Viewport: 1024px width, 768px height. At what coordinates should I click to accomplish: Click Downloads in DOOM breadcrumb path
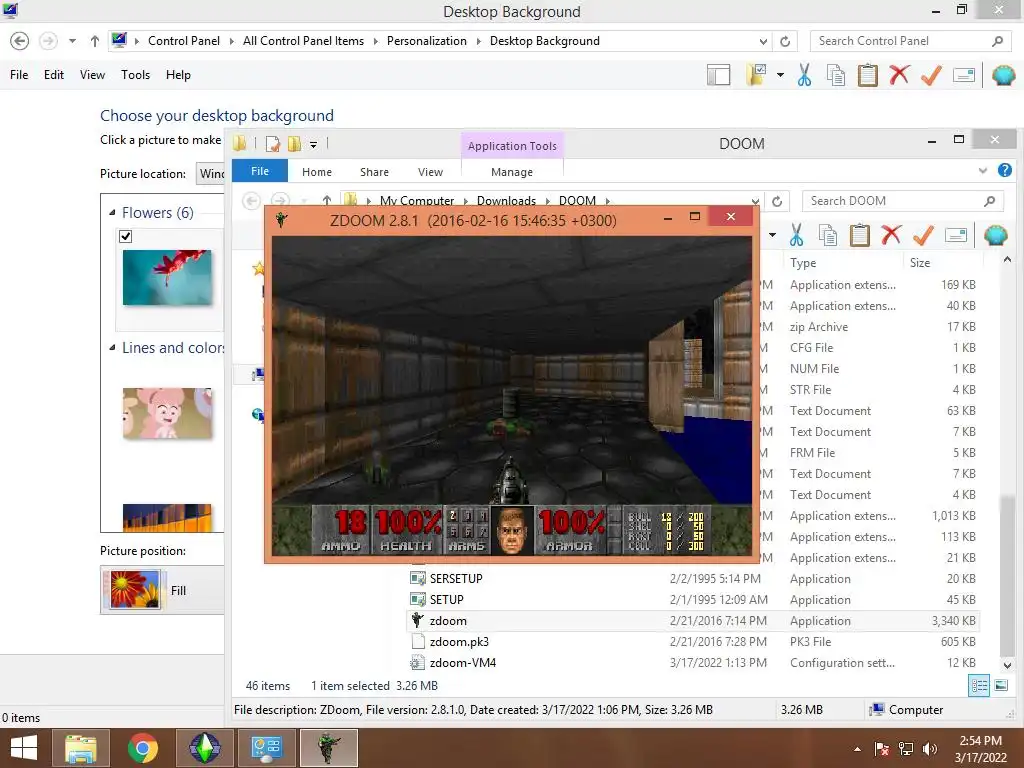tap(506, 201)
